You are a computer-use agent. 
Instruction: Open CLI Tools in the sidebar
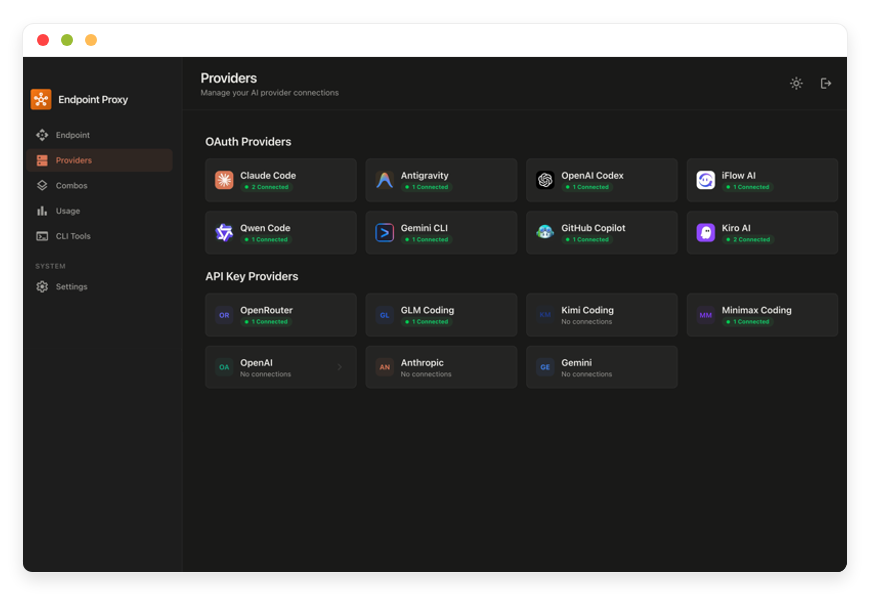tap(99, 236)
